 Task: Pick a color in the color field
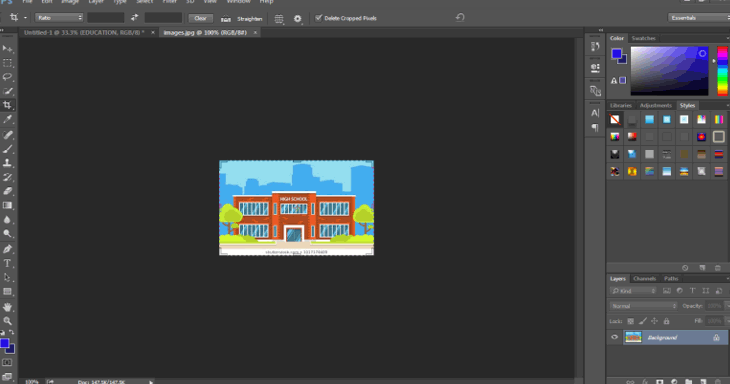point(669,71)
